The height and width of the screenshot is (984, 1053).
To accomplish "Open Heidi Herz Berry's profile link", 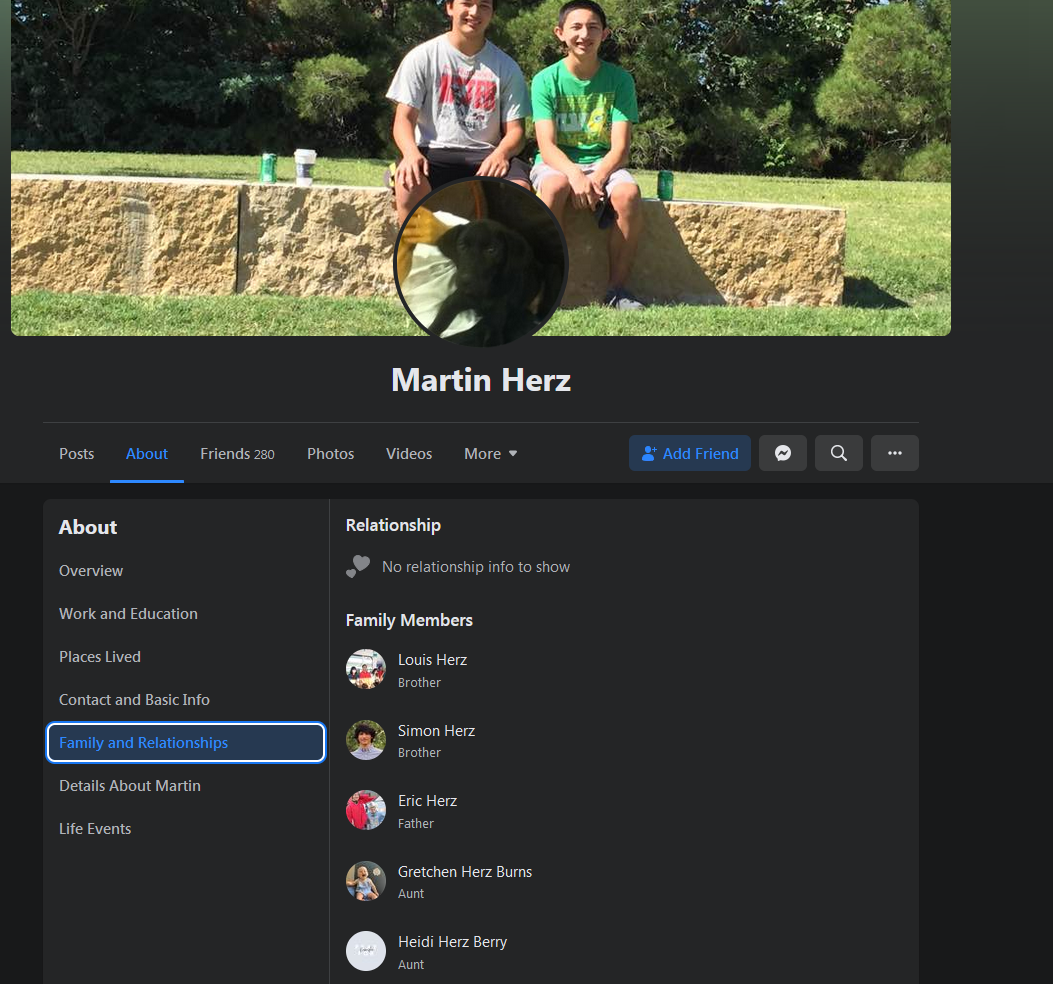I will (x=453, y=942).
